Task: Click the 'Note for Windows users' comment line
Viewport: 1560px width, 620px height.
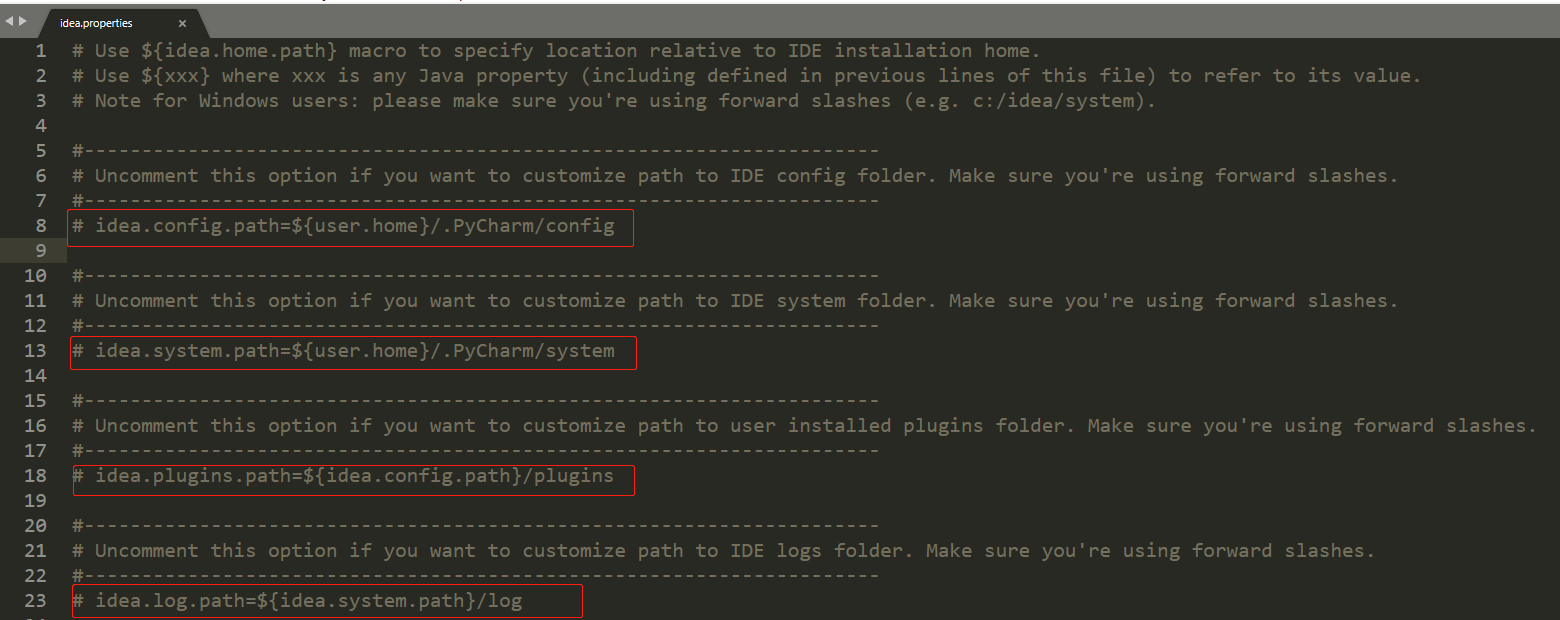Action: (x=614, y=100)
